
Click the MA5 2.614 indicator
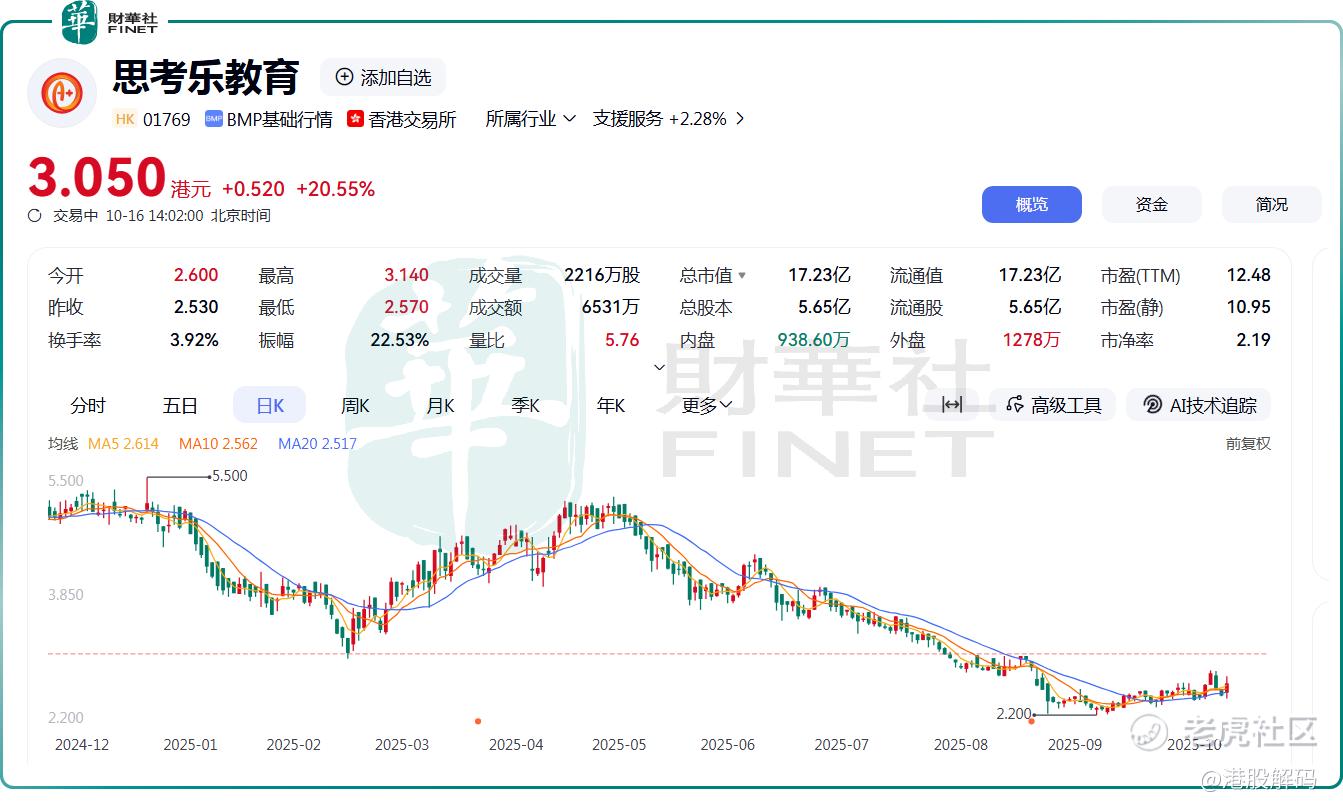124,444
